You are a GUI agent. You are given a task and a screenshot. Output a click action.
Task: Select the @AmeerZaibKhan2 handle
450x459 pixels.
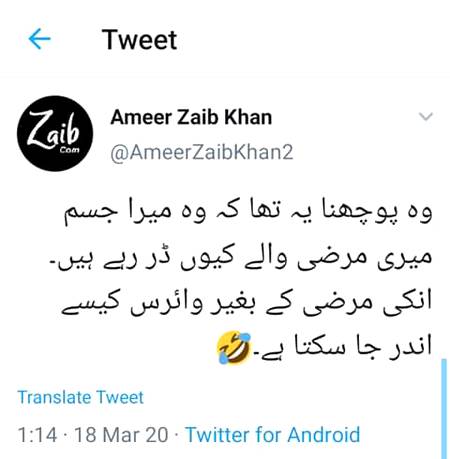(202, 152)
